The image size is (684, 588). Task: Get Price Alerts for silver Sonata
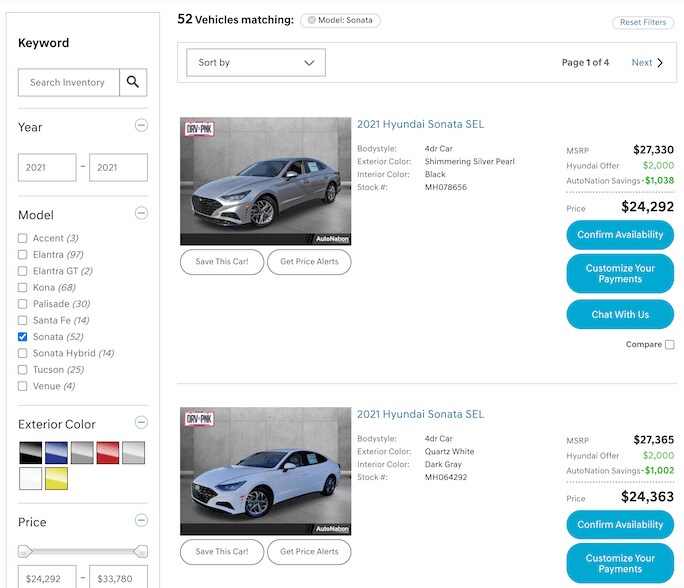pos(309,262)
